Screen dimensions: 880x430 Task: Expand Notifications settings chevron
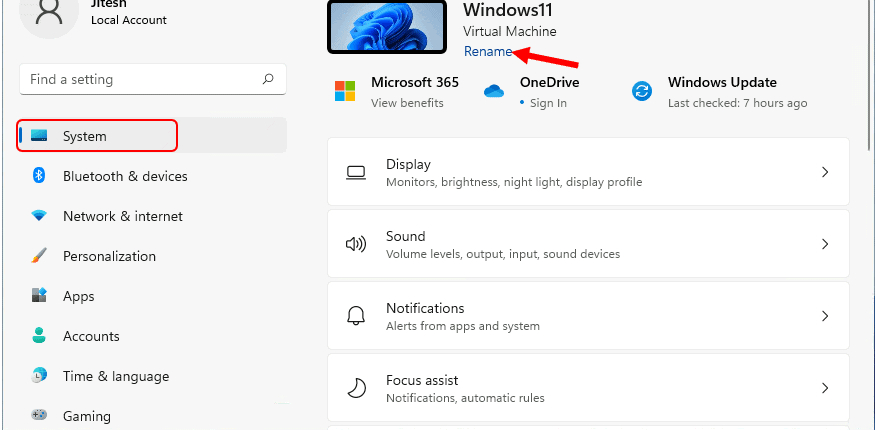tap(825, 315)
